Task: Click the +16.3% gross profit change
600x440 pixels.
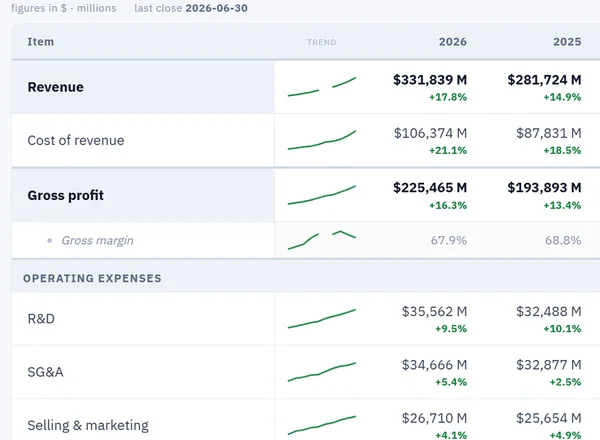Action: [x=448, y=205]
